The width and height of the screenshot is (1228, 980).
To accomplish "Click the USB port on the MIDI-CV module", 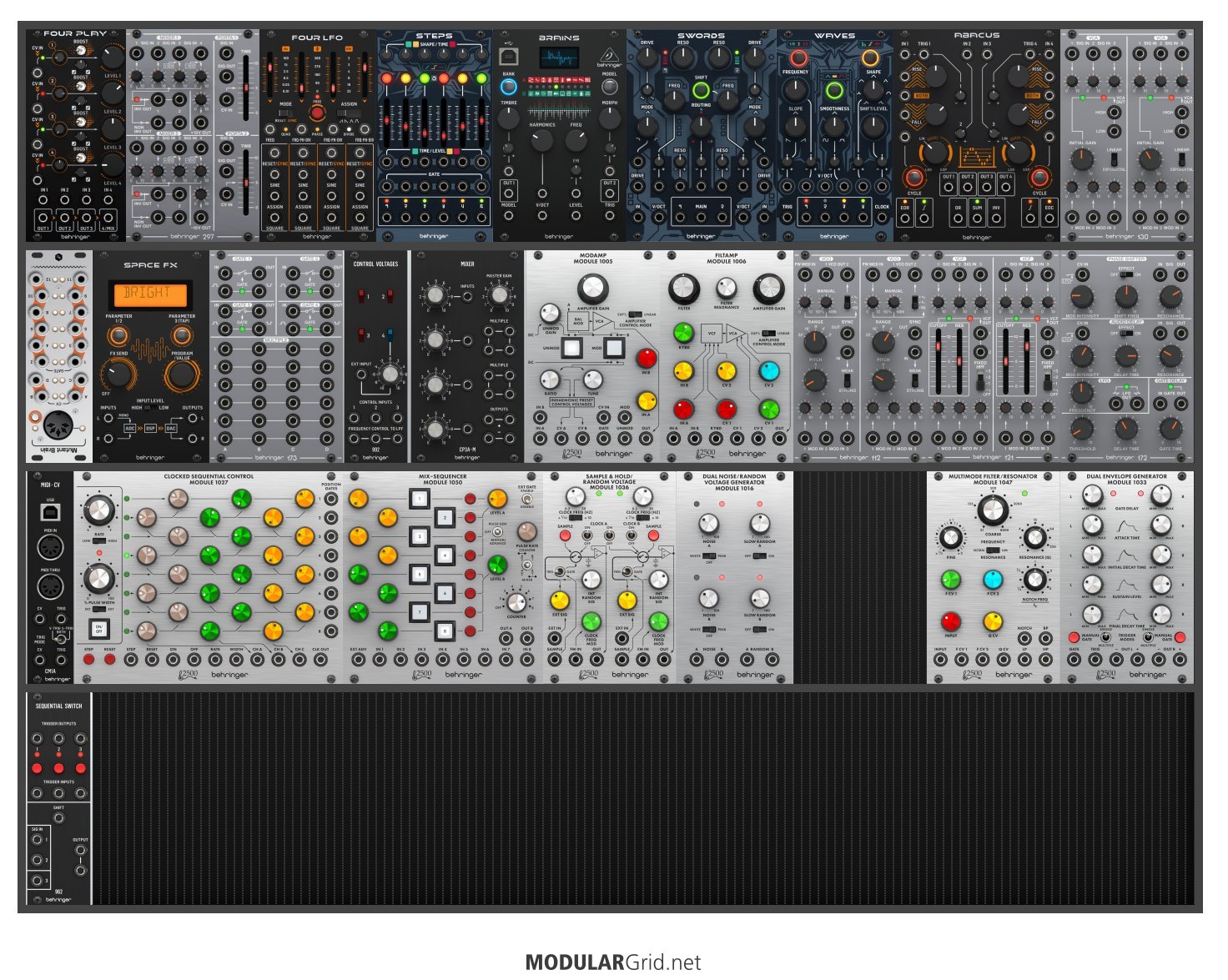I will click(x=50, y=510).
